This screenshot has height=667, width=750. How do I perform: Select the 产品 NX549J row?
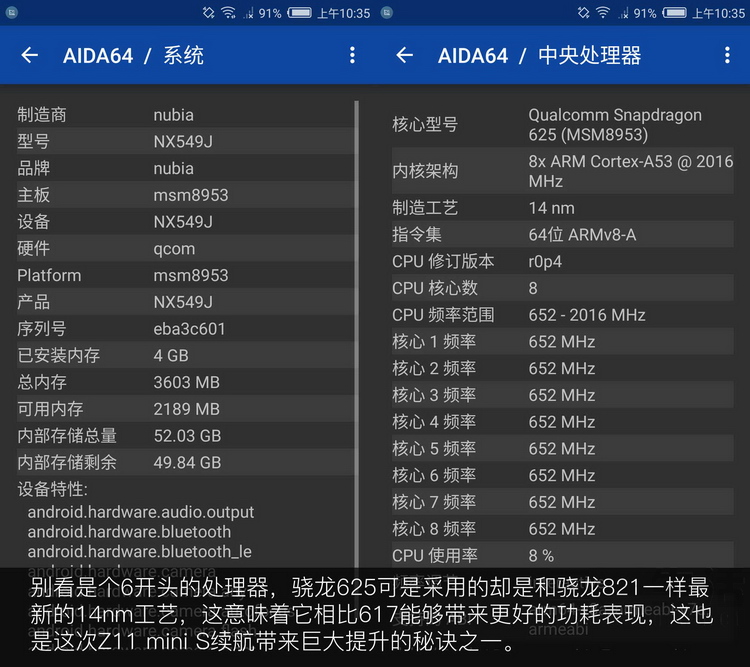(186, 302)
